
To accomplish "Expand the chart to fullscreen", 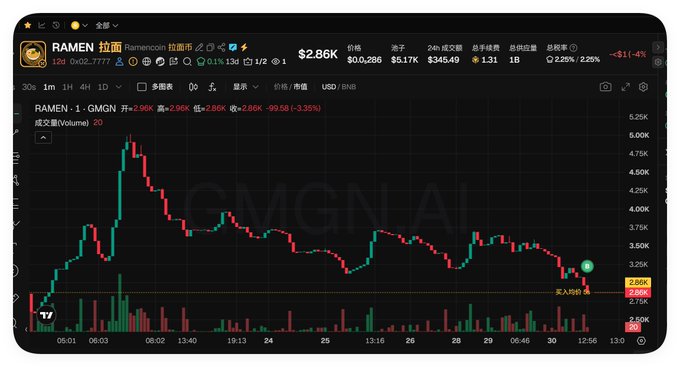I will click(x=625, y=87).
